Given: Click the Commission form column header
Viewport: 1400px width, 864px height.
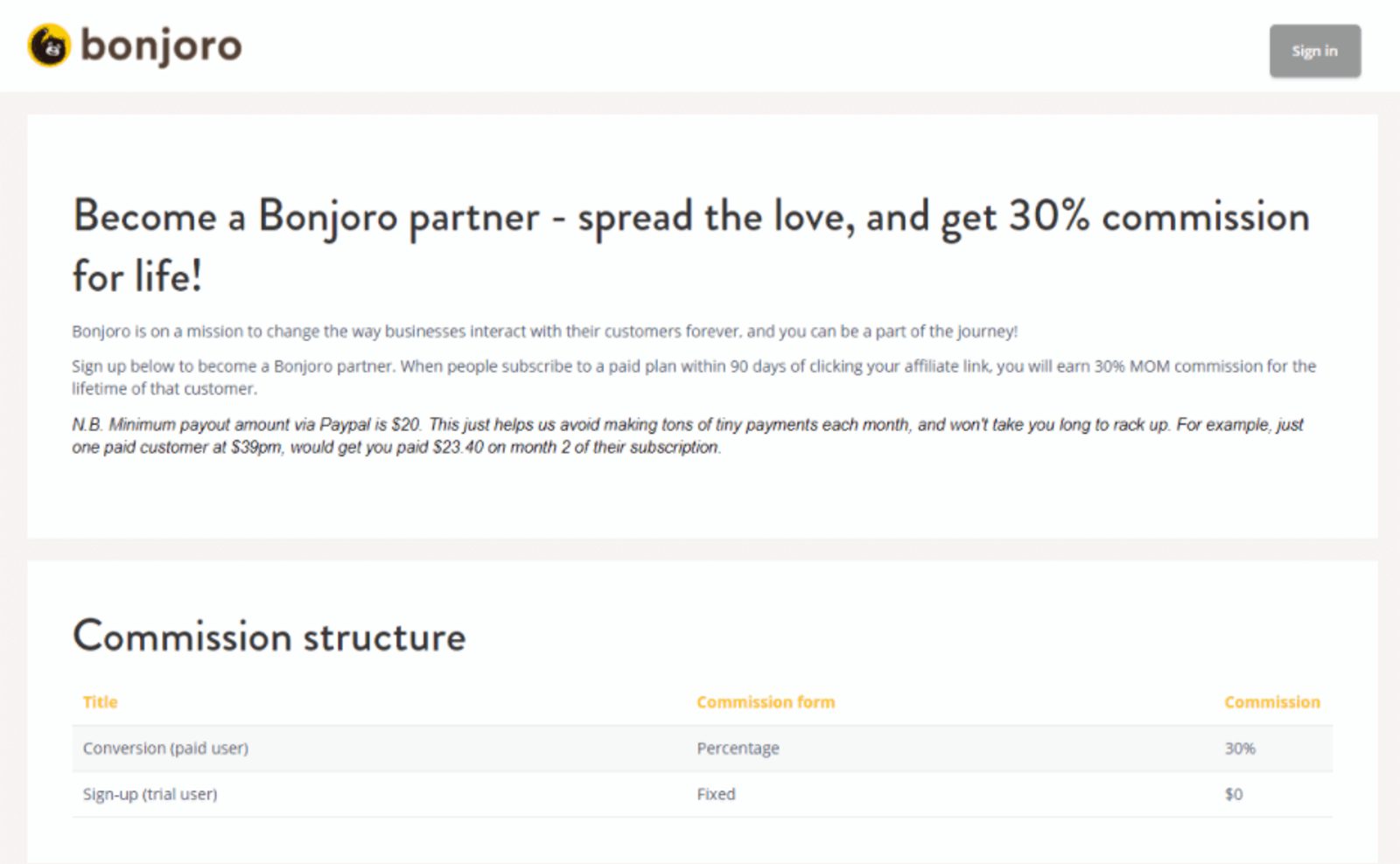Looking at the screenshot, I should point(765,701).
